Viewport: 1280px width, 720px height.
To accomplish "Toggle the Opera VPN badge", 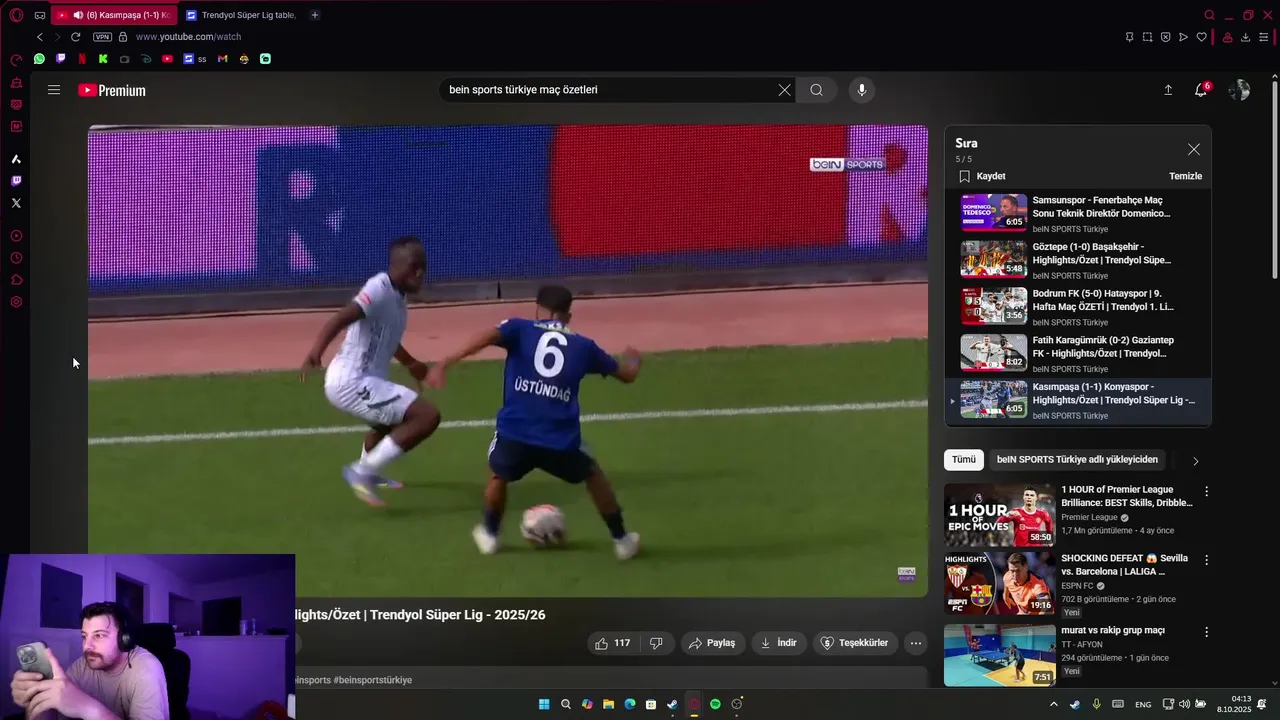I will pyautogui.click(x=102, y=37).
